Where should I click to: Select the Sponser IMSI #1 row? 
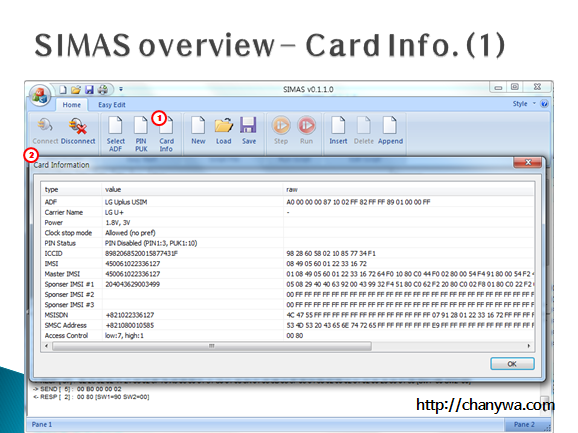288,284
